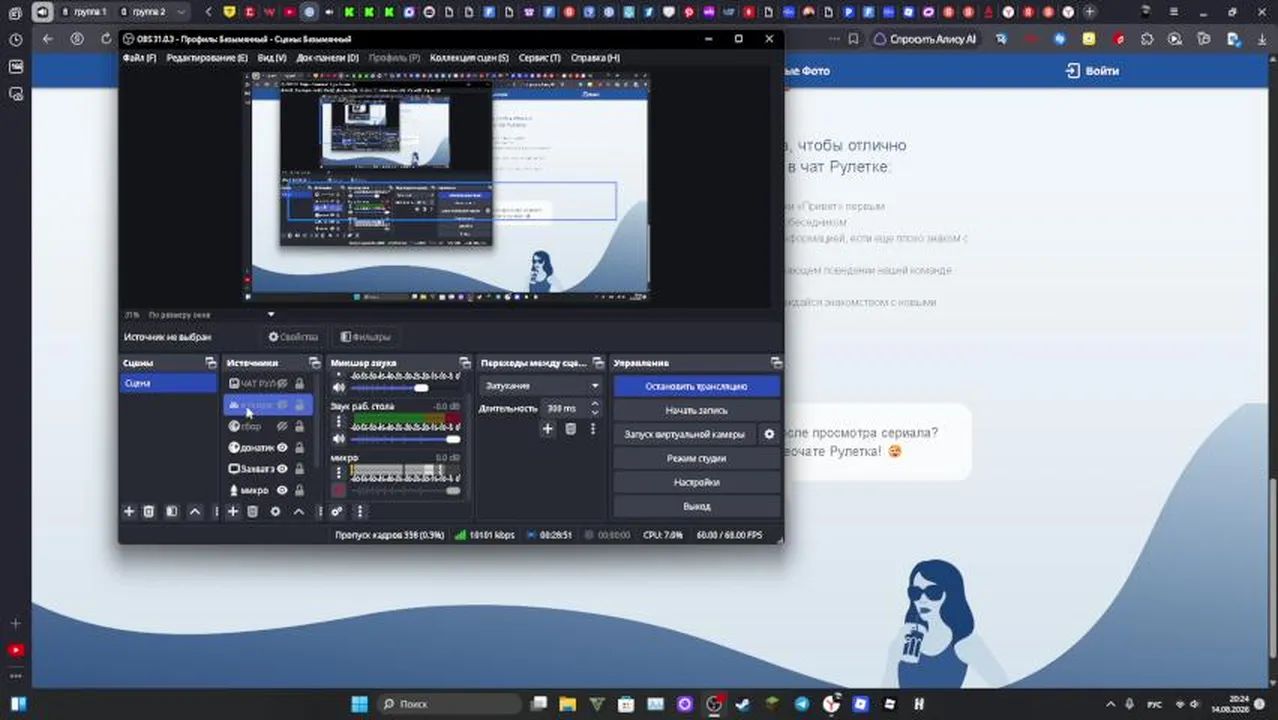Open Windows Start menu
The height and width of the screenshot is (720, 1278).
click(359, 704)
